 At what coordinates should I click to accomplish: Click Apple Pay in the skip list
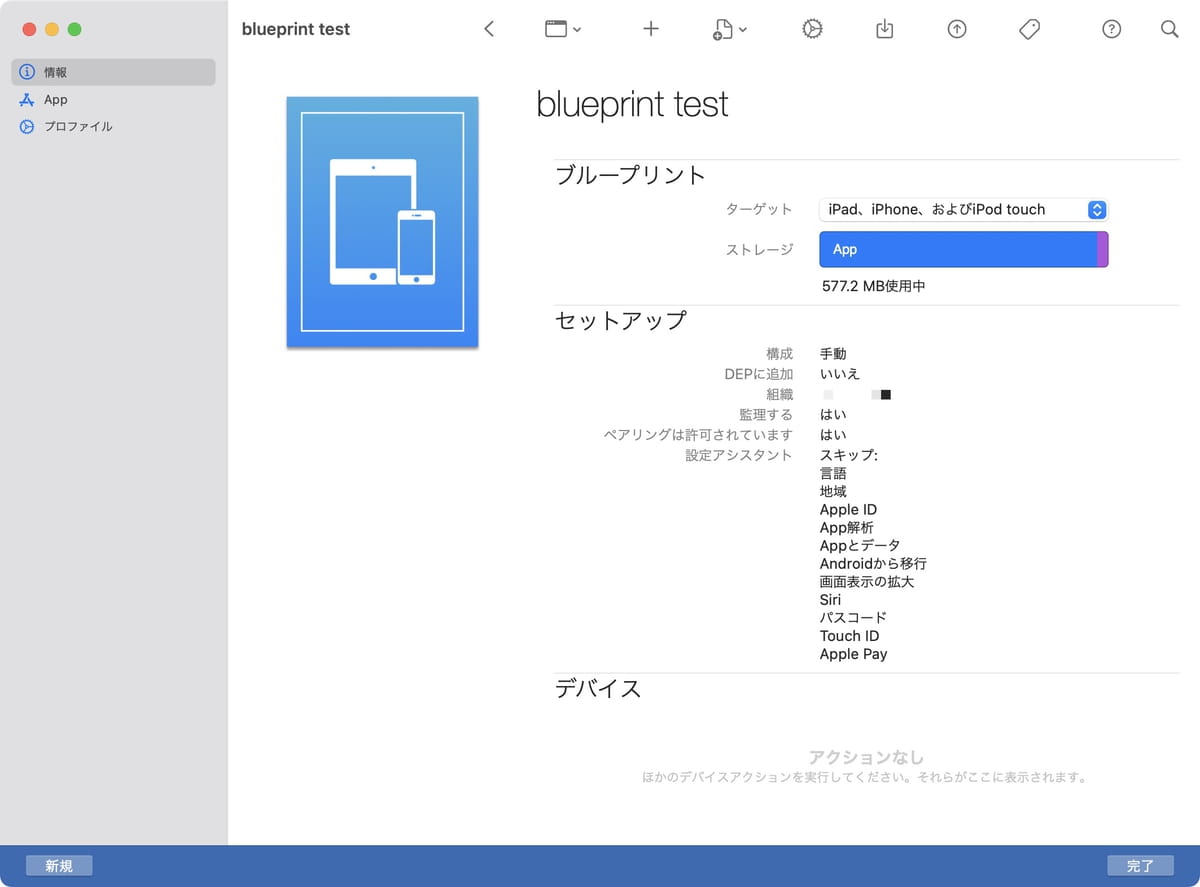(854, 653)
